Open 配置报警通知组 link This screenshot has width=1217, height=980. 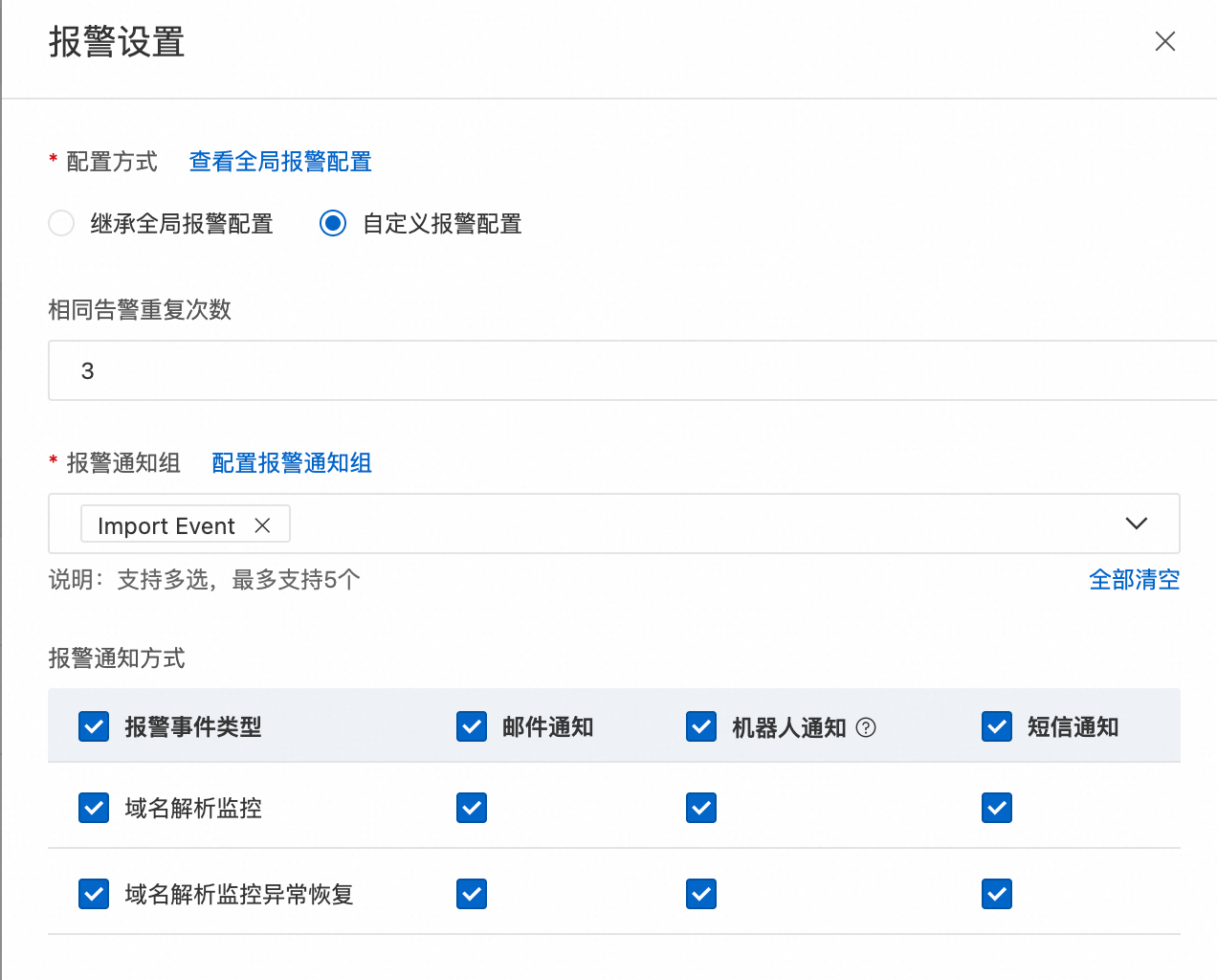point(292,463)
